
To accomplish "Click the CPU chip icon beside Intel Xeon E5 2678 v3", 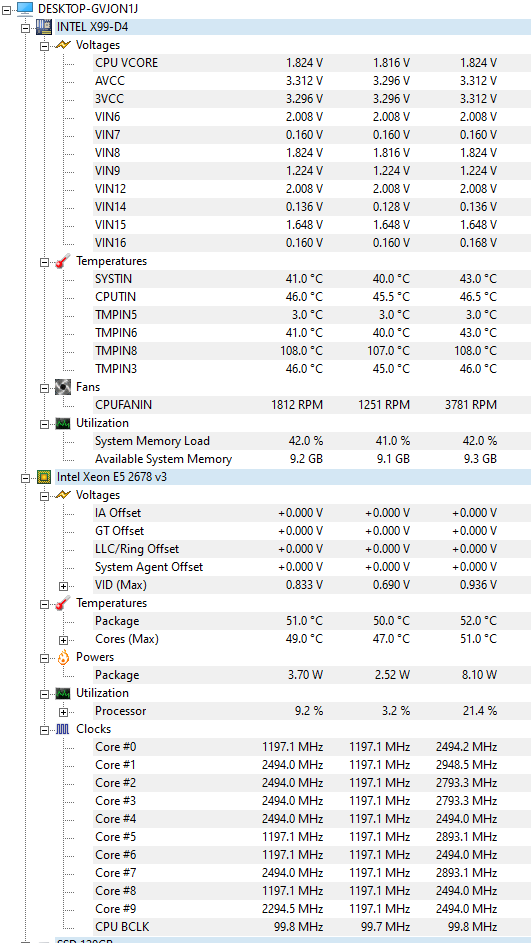I will pyautogui.click(x=44, y=477).
